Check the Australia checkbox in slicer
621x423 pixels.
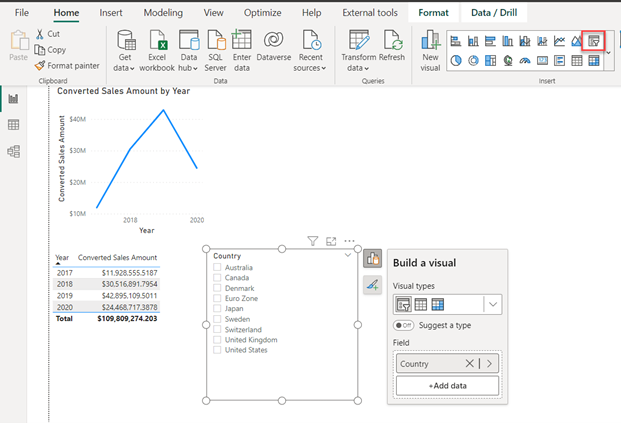click(x=217, y=268)
